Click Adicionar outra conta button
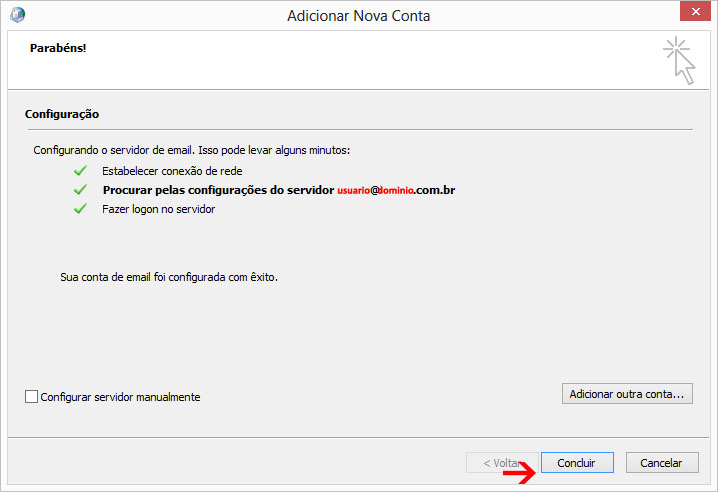The width and height of the screenshot is (718, 492). 627,394
